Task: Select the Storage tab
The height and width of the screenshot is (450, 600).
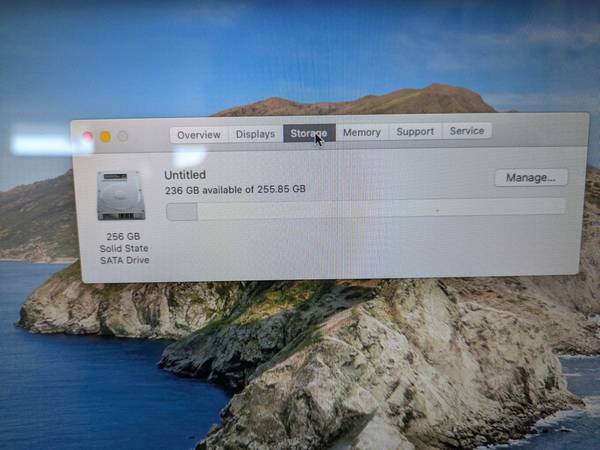Action: 308,133
